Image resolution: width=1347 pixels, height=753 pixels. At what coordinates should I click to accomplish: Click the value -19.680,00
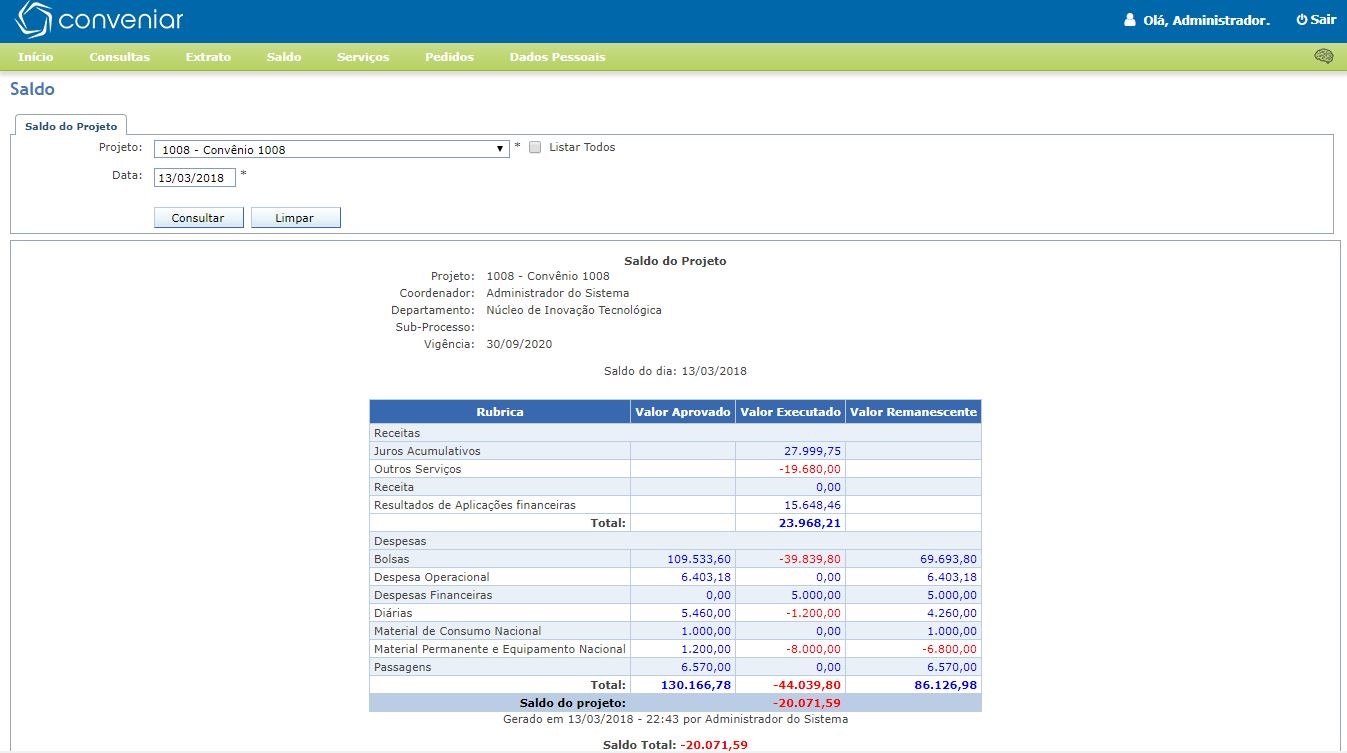(810, 469)
